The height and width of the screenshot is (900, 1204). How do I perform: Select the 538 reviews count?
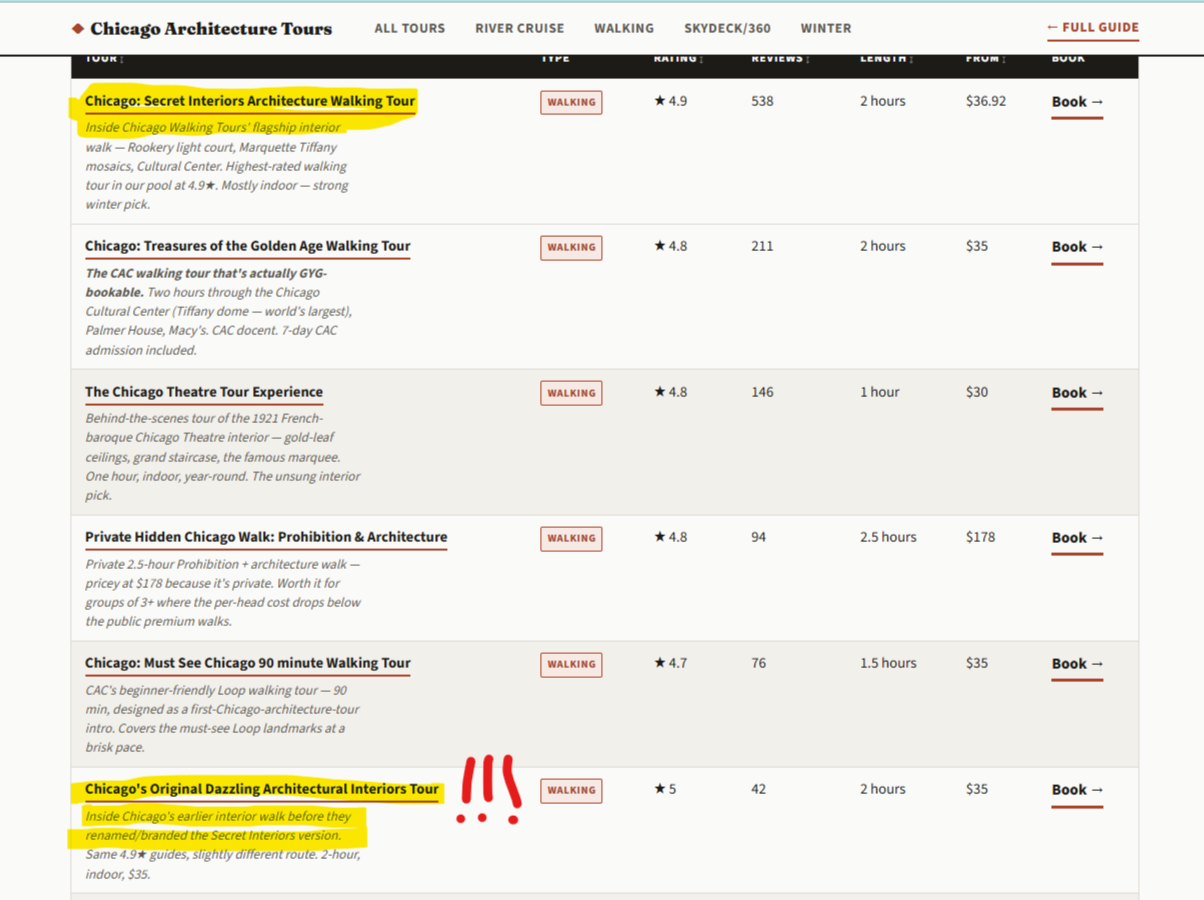click(763, 101)
